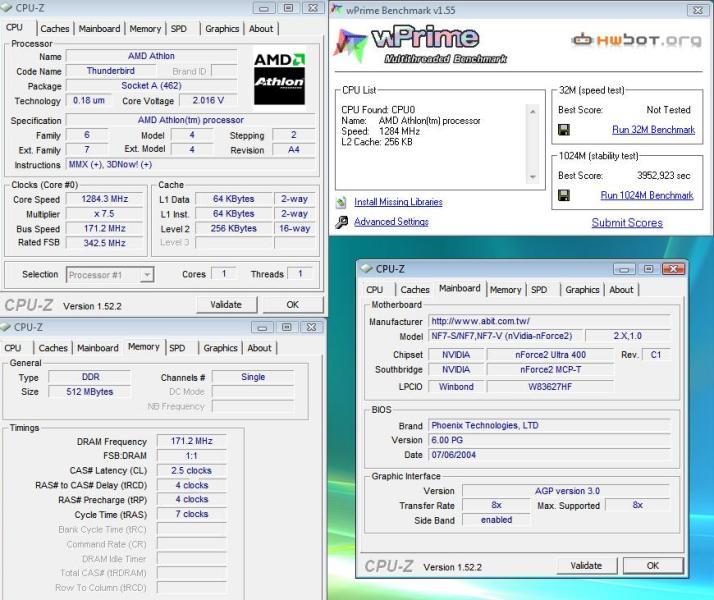The width and height of the screenshot is (714, 600).
Task: Click the Submit Scores link
Action: pyautogui.click(x=627, y=223)
